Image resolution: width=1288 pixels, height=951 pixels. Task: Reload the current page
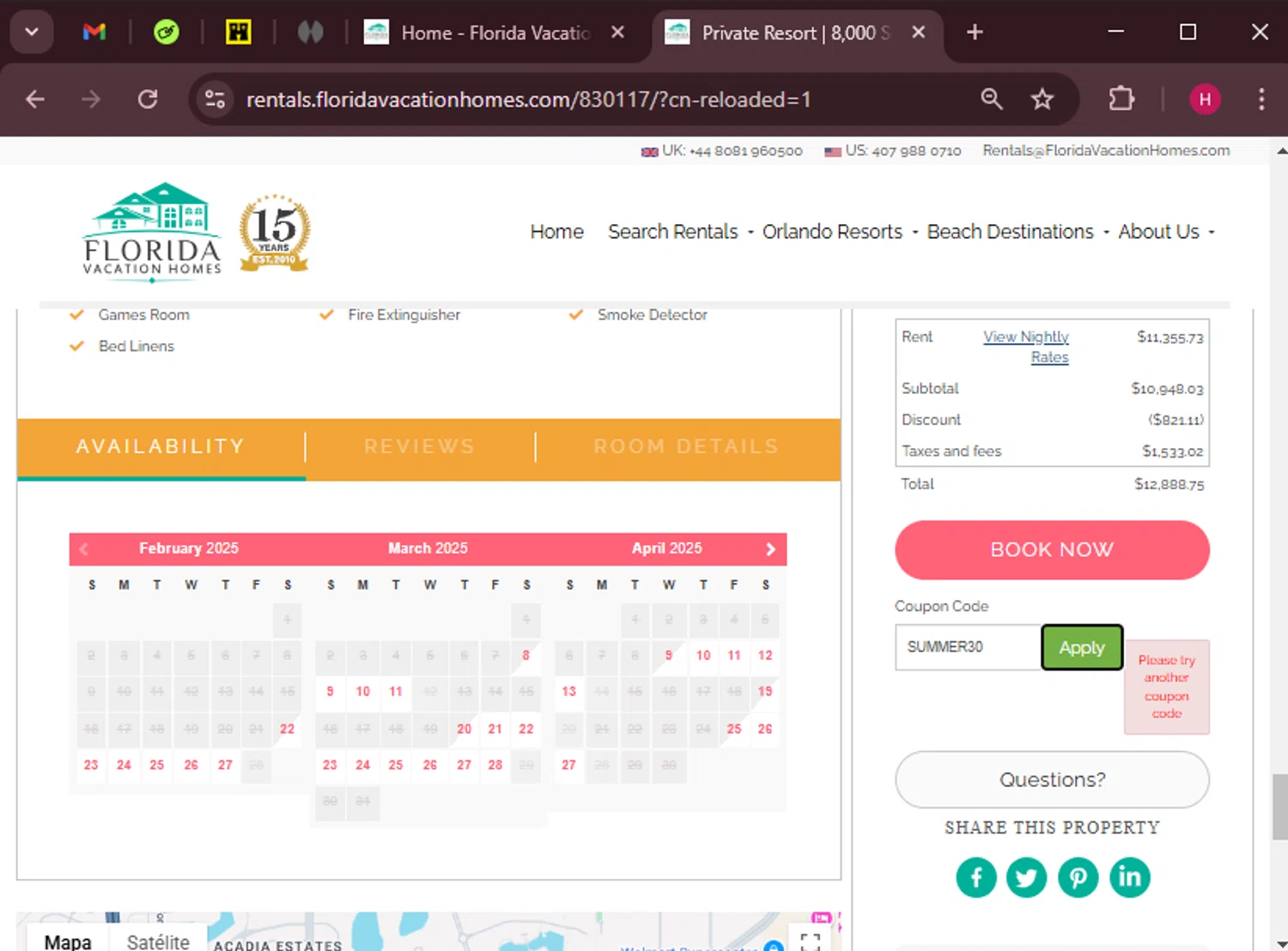click(x=148, y=100)
